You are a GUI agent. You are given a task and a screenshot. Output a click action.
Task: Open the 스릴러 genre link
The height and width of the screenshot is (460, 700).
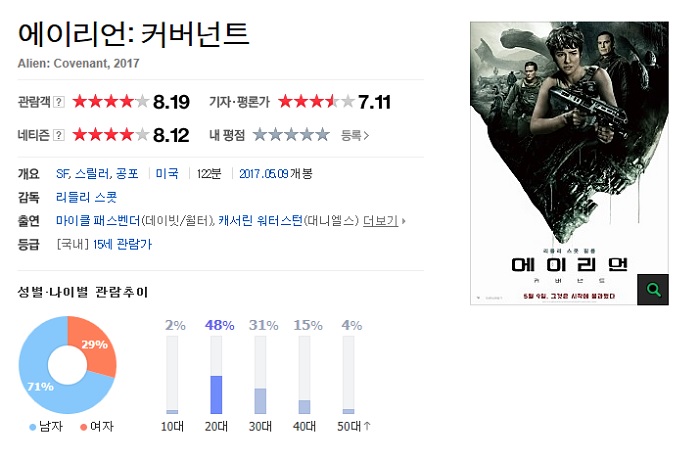click(x=92, y=174)
